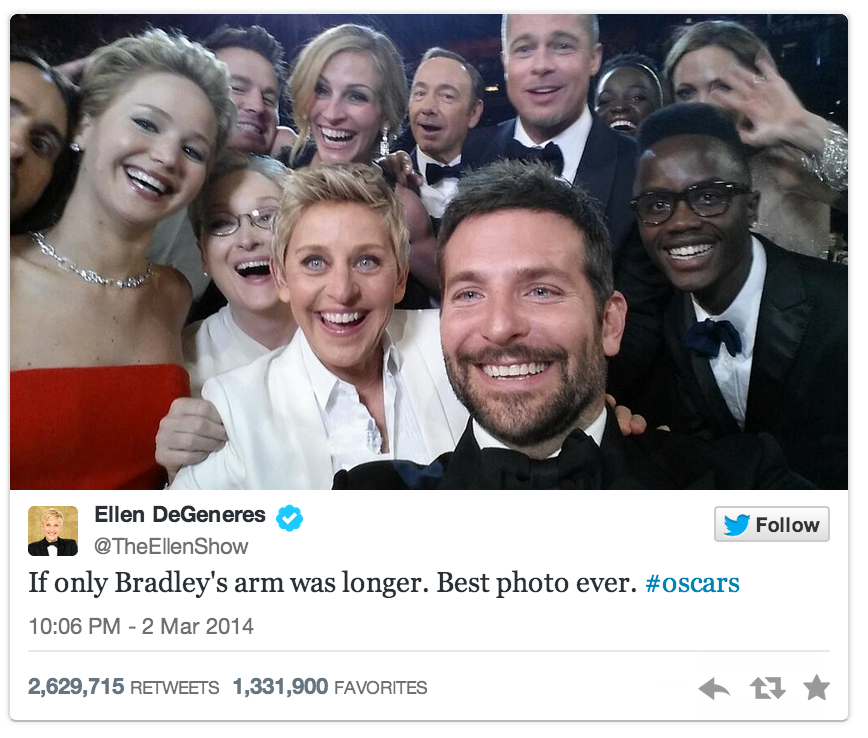The image size is (868, 738).
Task: View the 1,331,900 favorites list
Action: pos(330,687)
